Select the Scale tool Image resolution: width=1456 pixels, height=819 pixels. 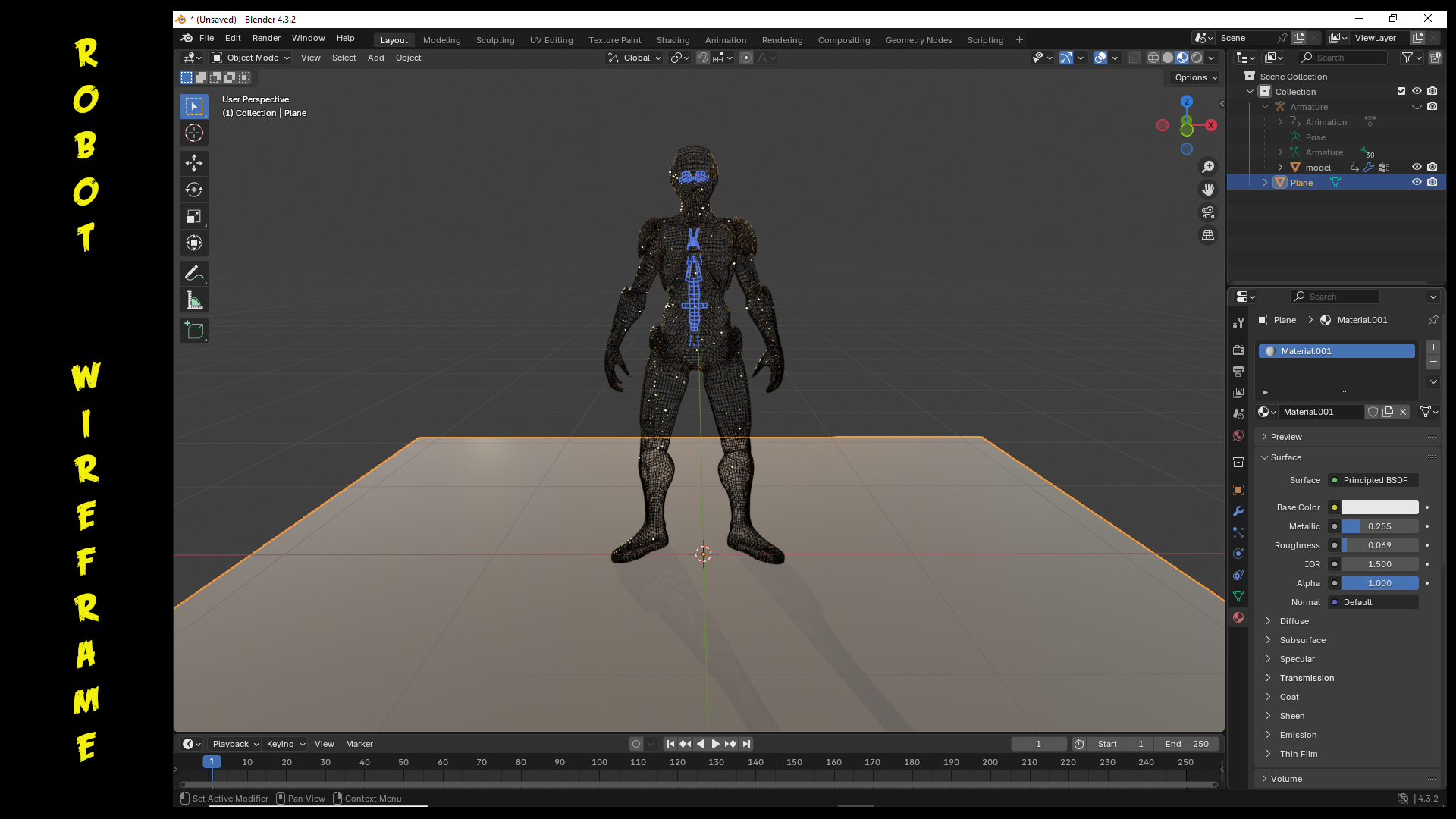[194, 216]
